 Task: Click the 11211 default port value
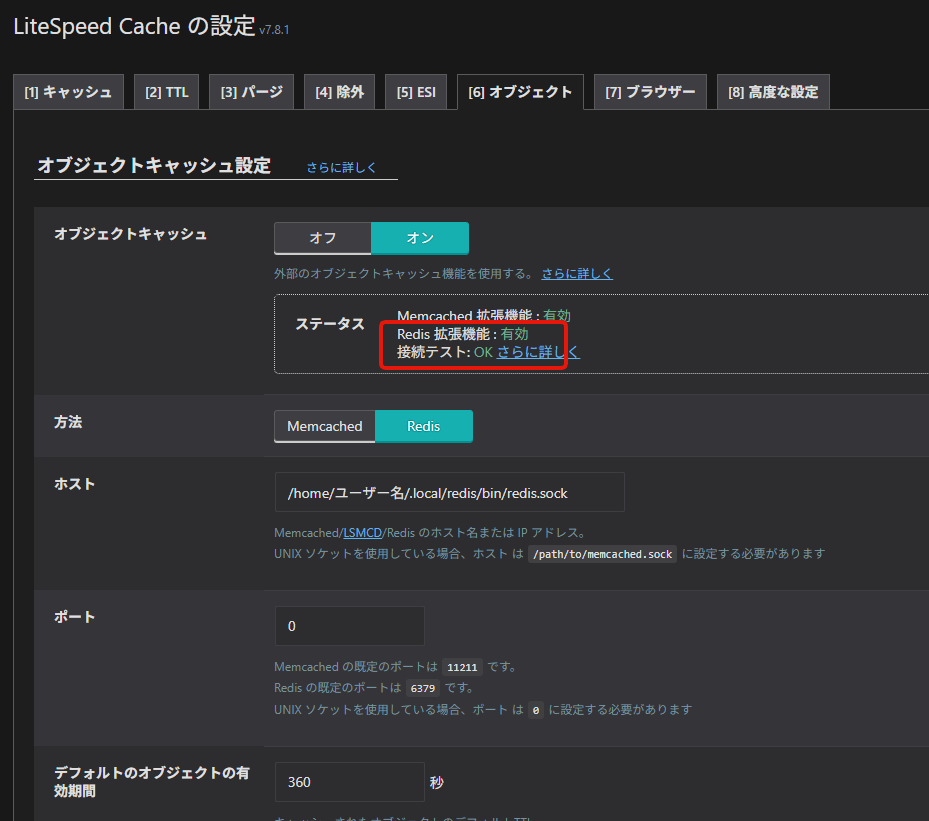click(462, 667)
